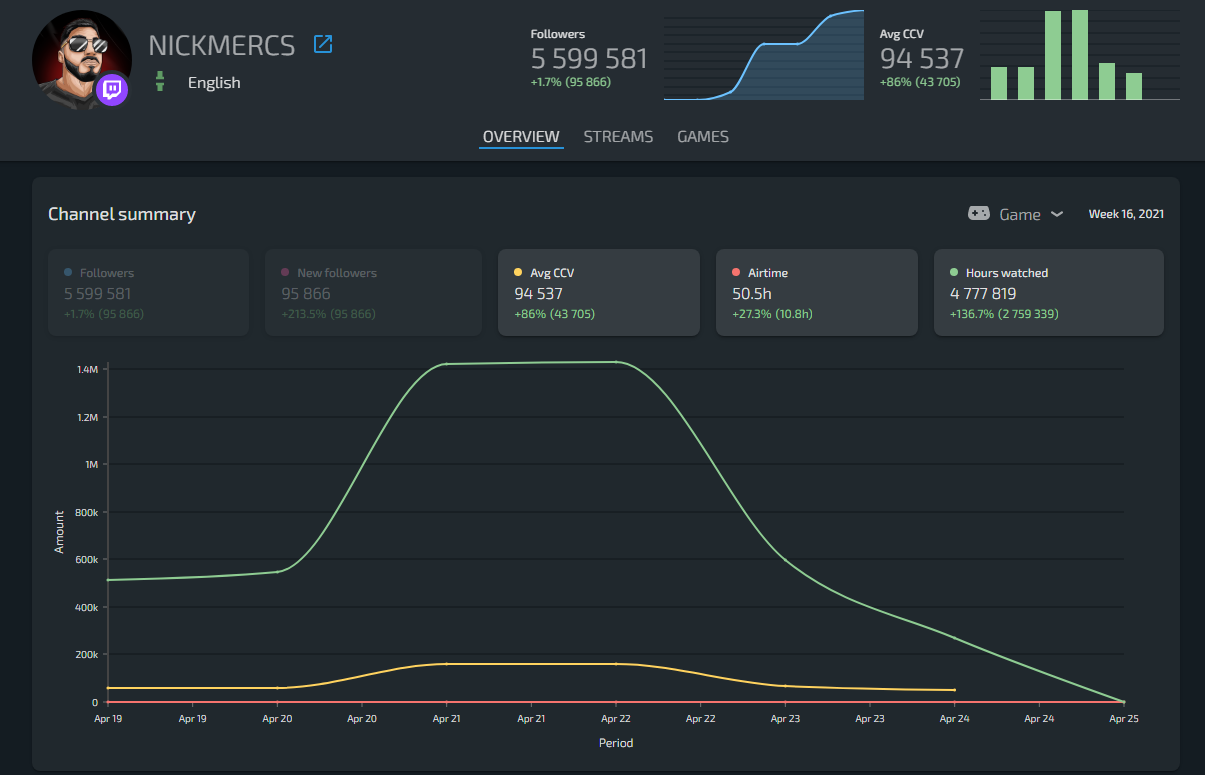Click the 50.5h airtime value

pyautogui.click(x=750, y=294)
